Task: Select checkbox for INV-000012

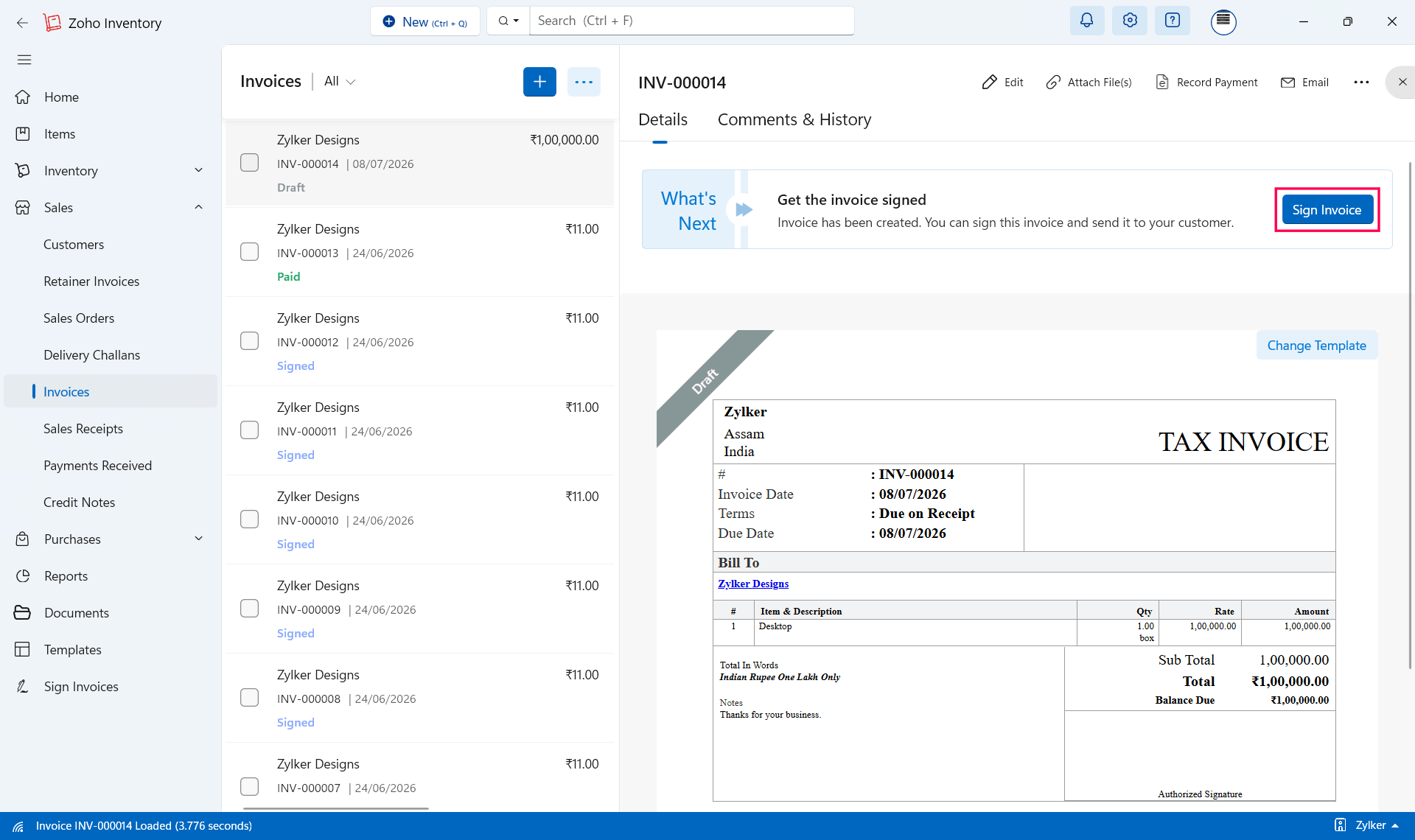Action: pyautogui.click(x=250, y=341)
